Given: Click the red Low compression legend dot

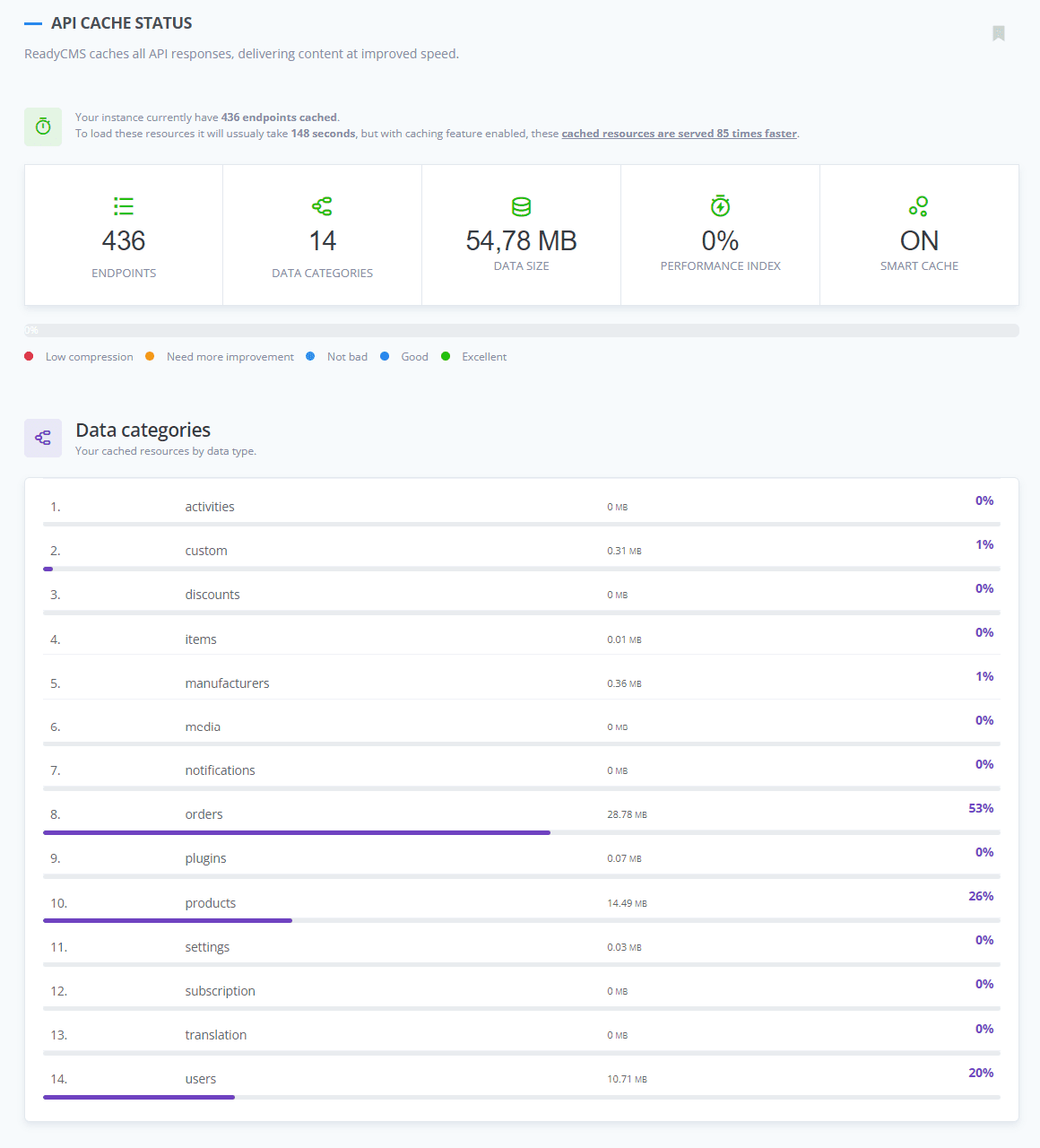Looking at the screenshot, I should (x=30, y=356).
